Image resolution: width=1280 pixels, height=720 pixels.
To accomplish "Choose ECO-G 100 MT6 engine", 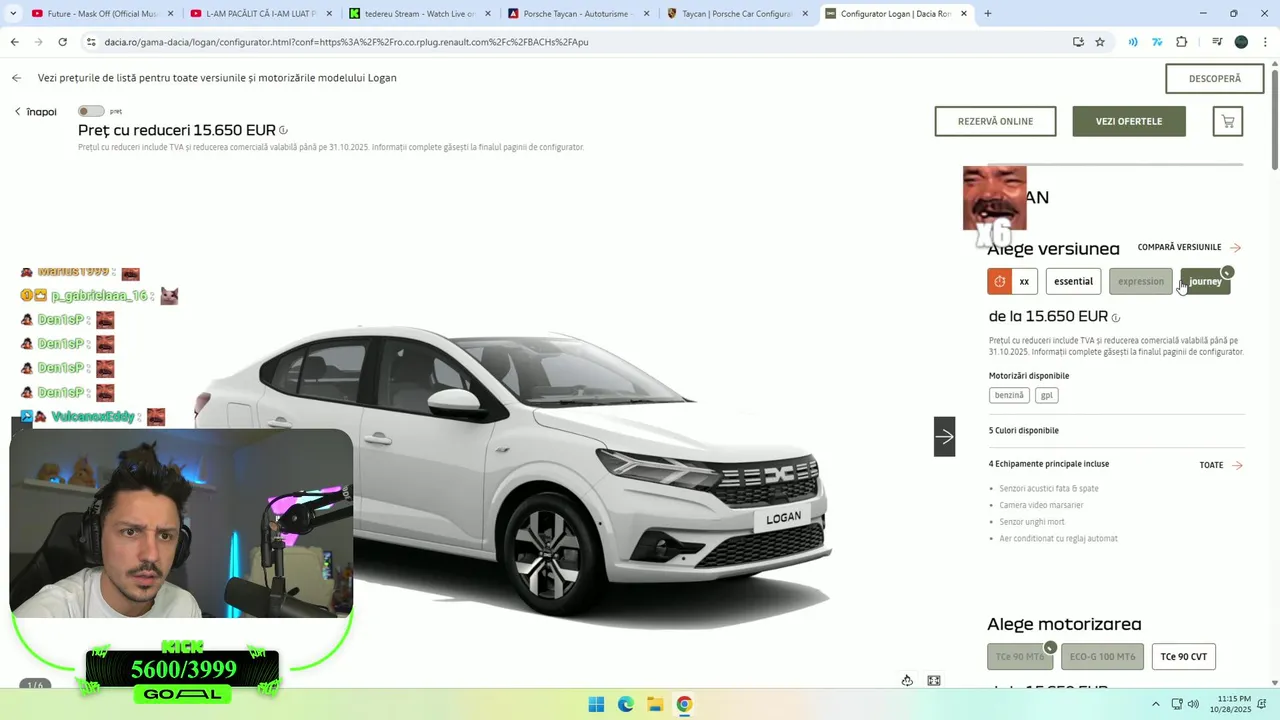I will tap(1102, 657).
